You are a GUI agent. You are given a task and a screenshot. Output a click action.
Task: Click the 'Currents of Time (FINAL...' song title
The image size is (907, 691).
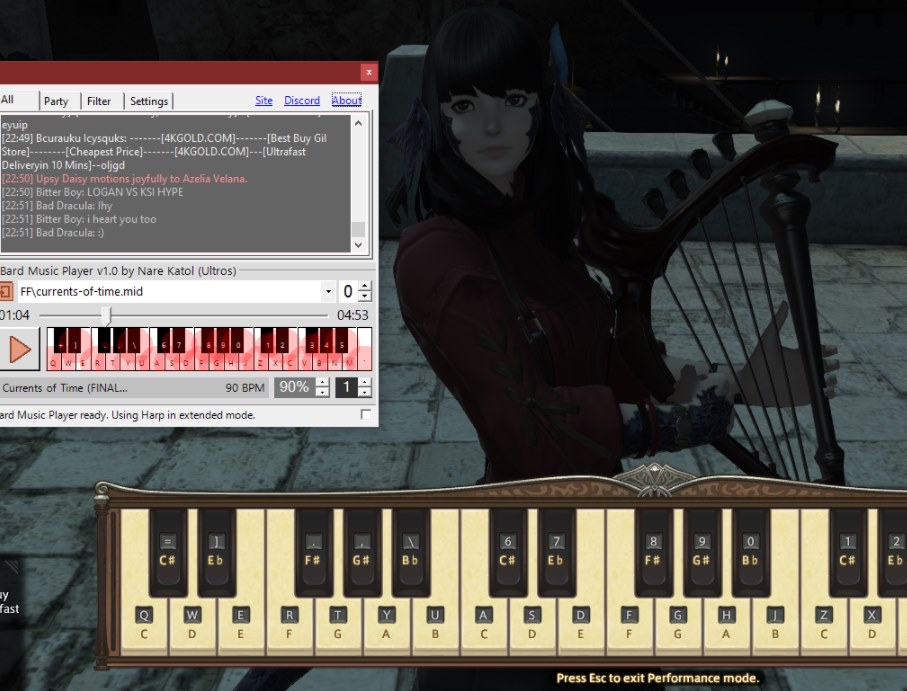pyautogui.click(x=65, y=388)
